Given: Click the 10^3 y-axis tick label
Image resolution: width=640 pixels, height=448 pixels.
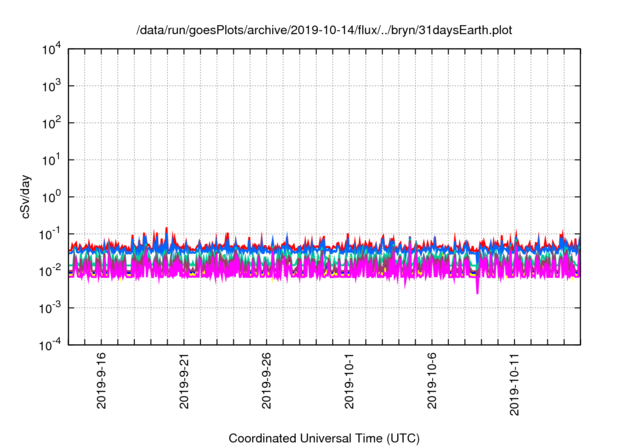Looking at the screenshot, I should pyautogui.click(x=51, y=87).
